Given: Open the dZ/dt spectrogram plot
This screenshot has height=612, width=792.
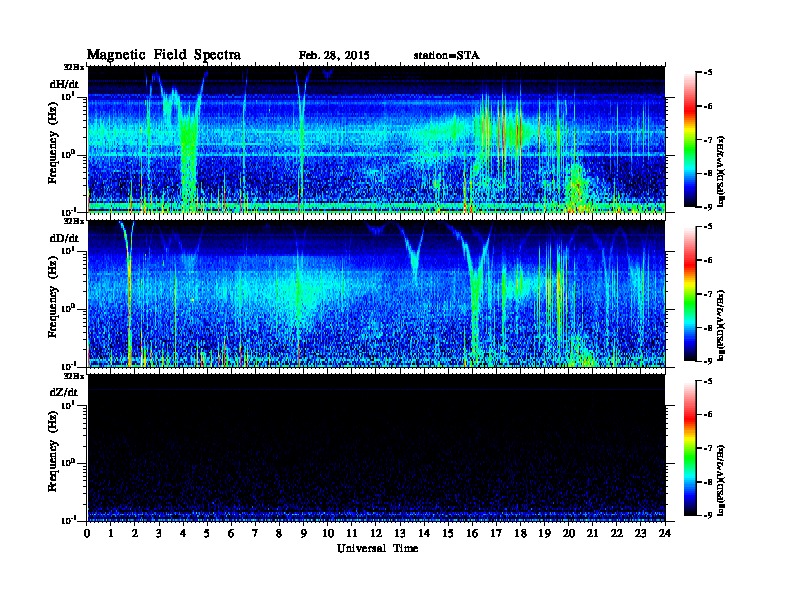Looking at the screenshot, I should coord(376,448).
